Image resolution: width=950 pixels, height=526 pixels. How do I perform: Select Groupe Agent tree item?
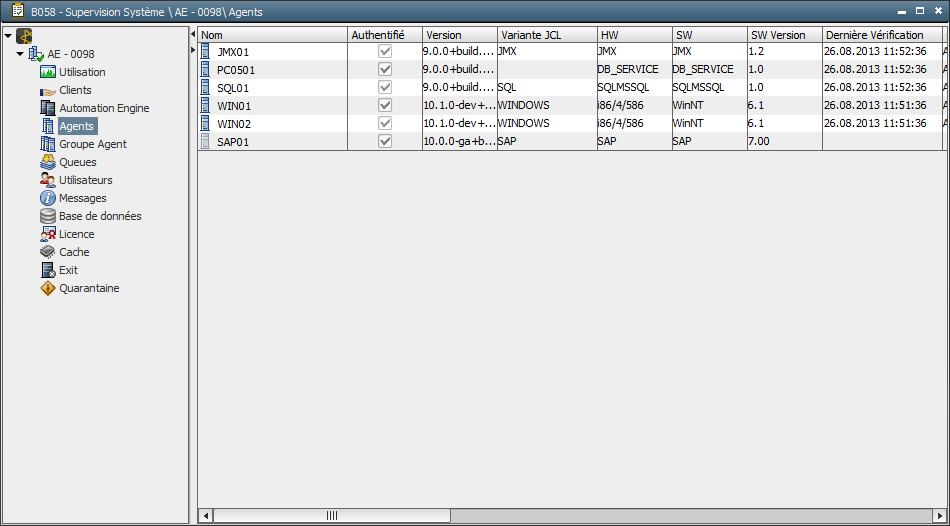pyautogui.click(x=93, y=144)
